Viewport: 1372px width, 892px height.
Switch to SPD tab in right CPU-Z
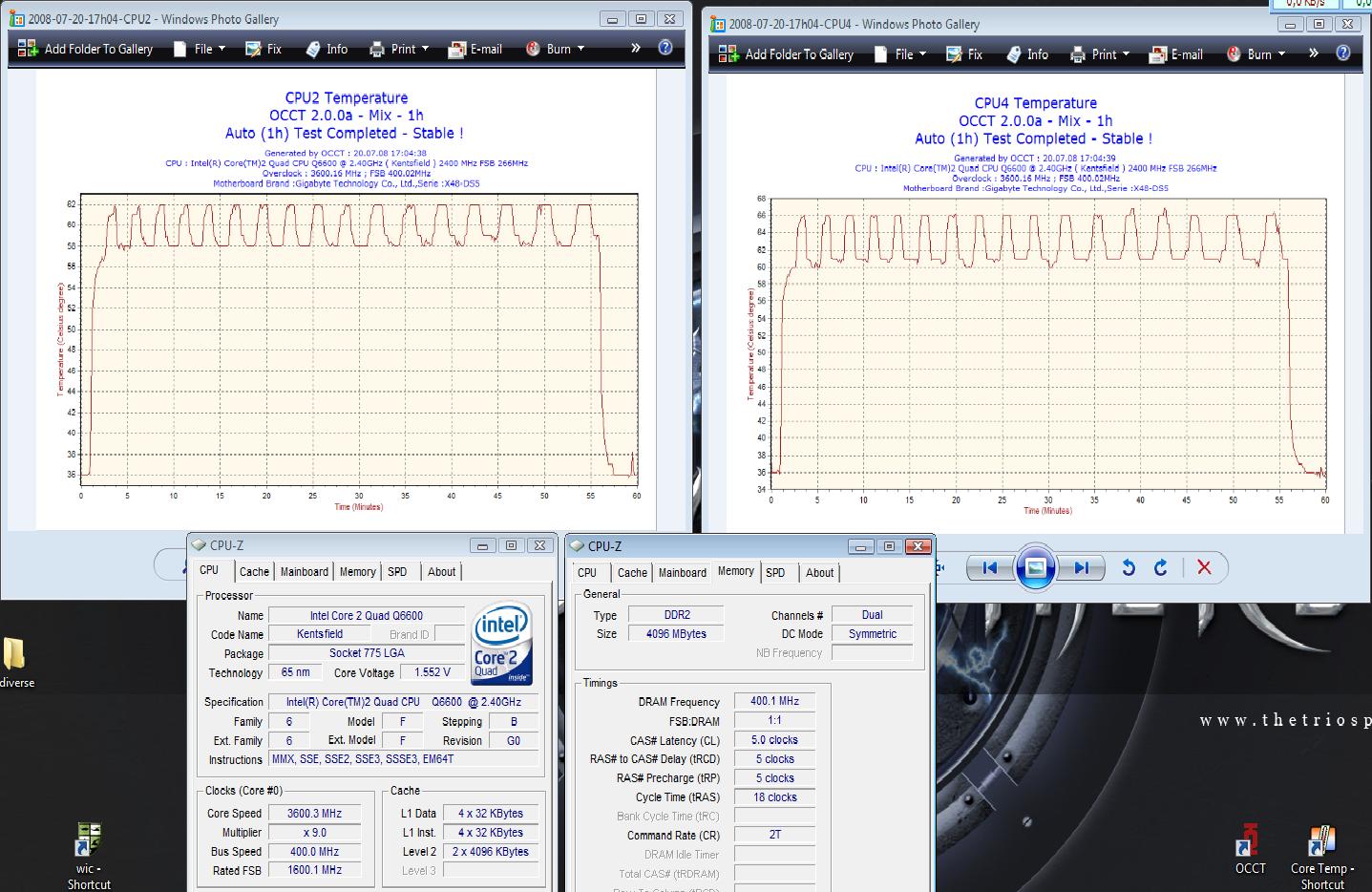(x=775, y=573)
